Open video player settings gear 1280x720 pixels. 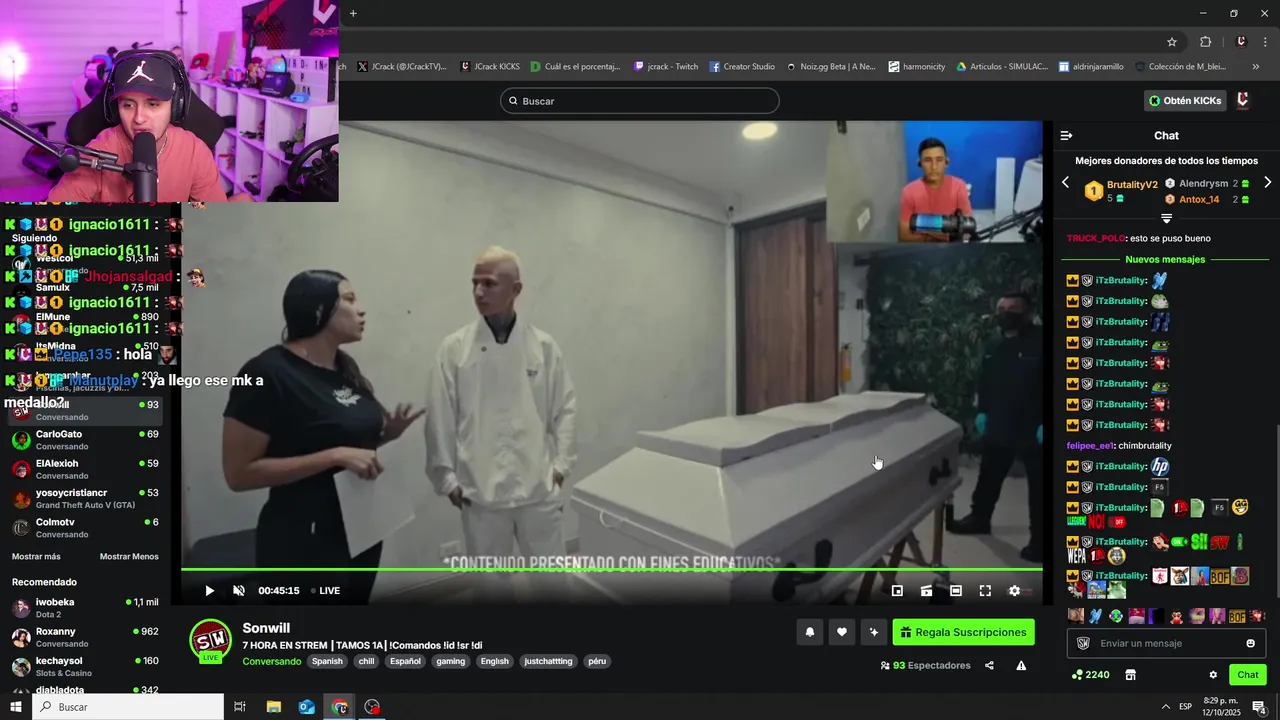(1014, 591)
